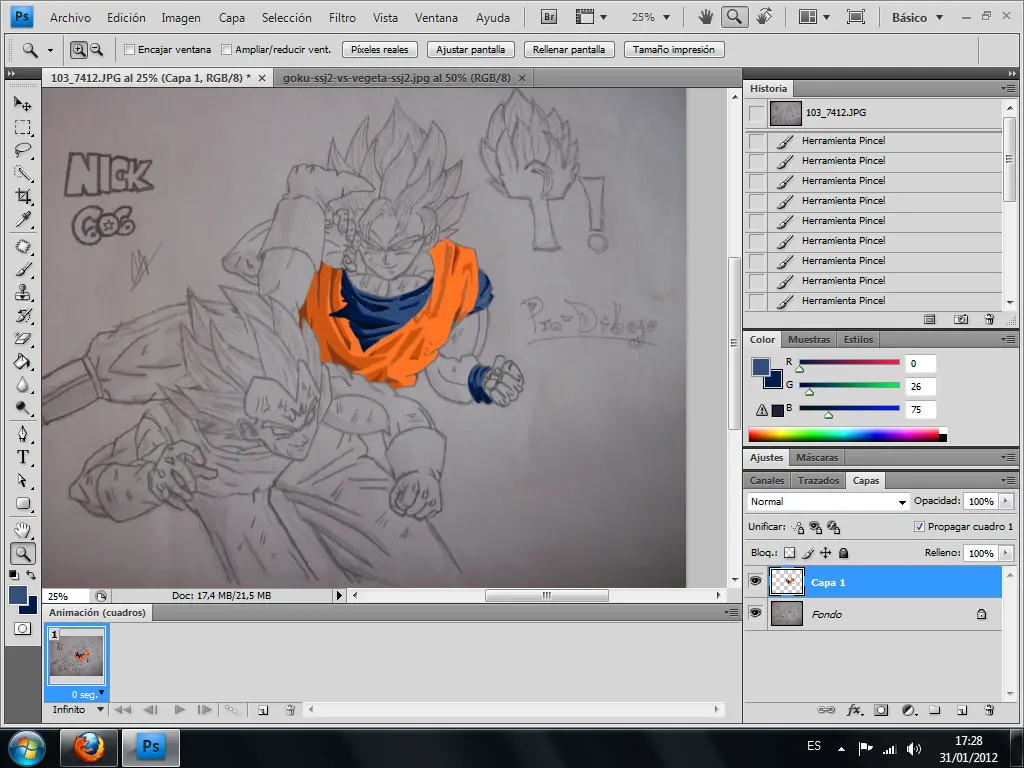This screenshot has height=768, width=1024.
Task: Swap foreground and background colors
Action: pyautogui.click(x=31, y=575)
